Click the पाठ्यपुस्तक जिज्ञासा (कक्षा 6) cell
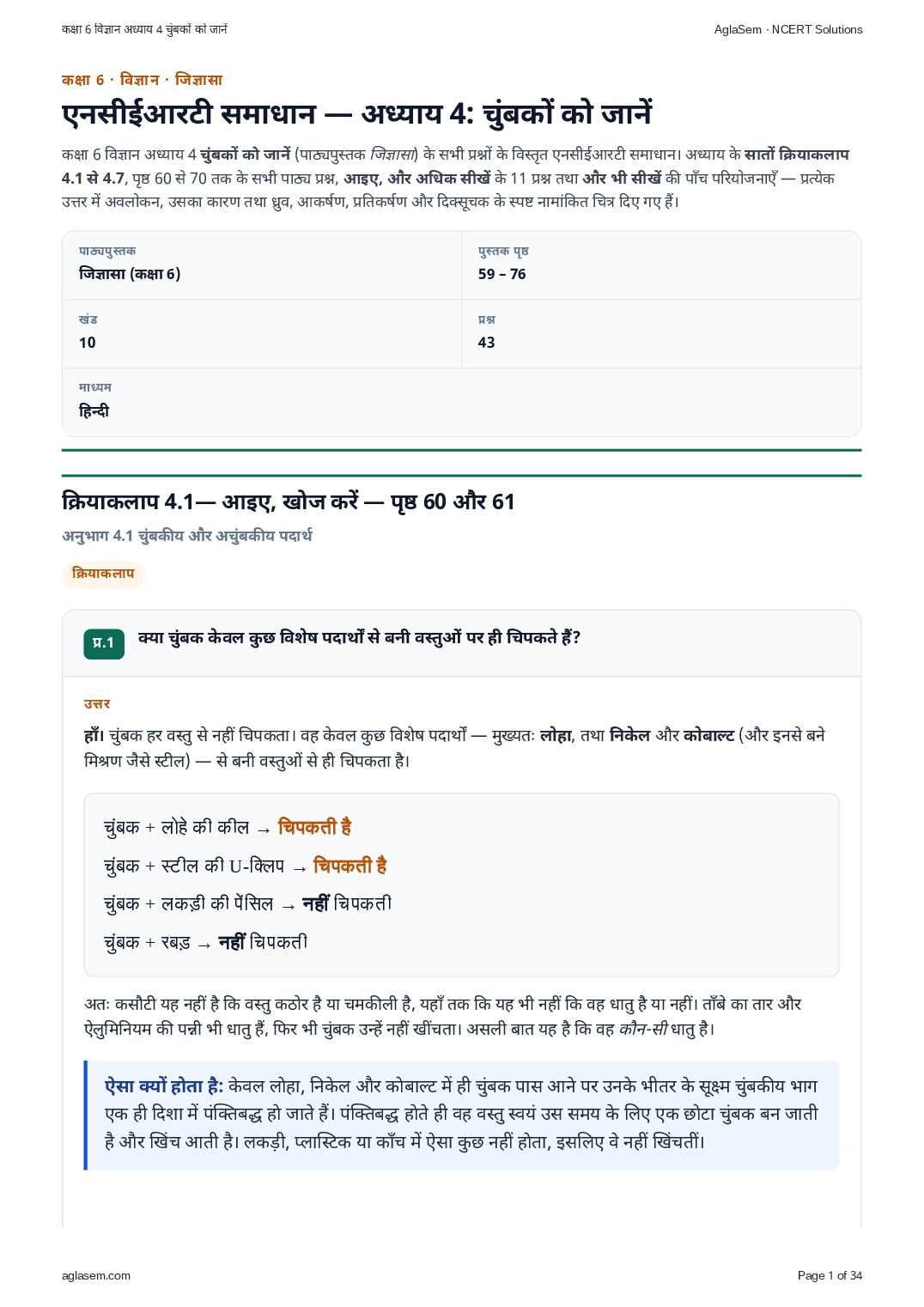Viewport: 924px width, 1307px height. click(262, 265)
